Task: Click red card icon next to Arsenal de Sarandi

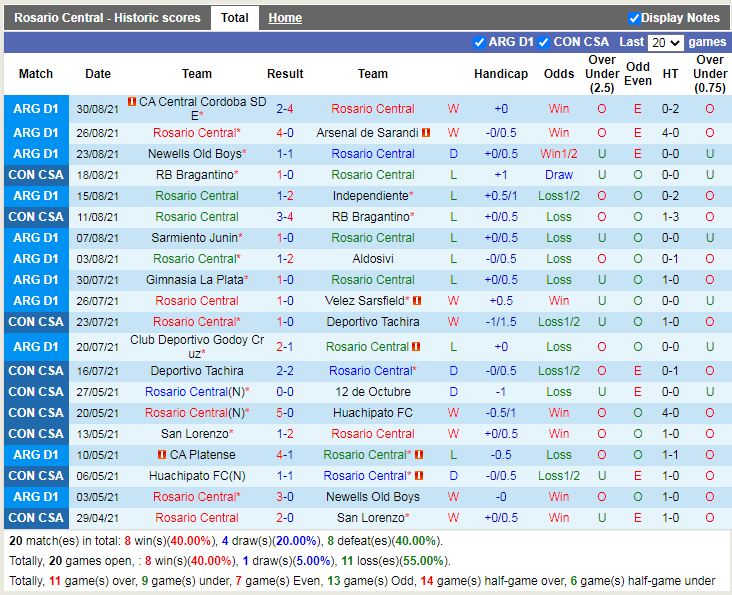Action: coord(426,133)
